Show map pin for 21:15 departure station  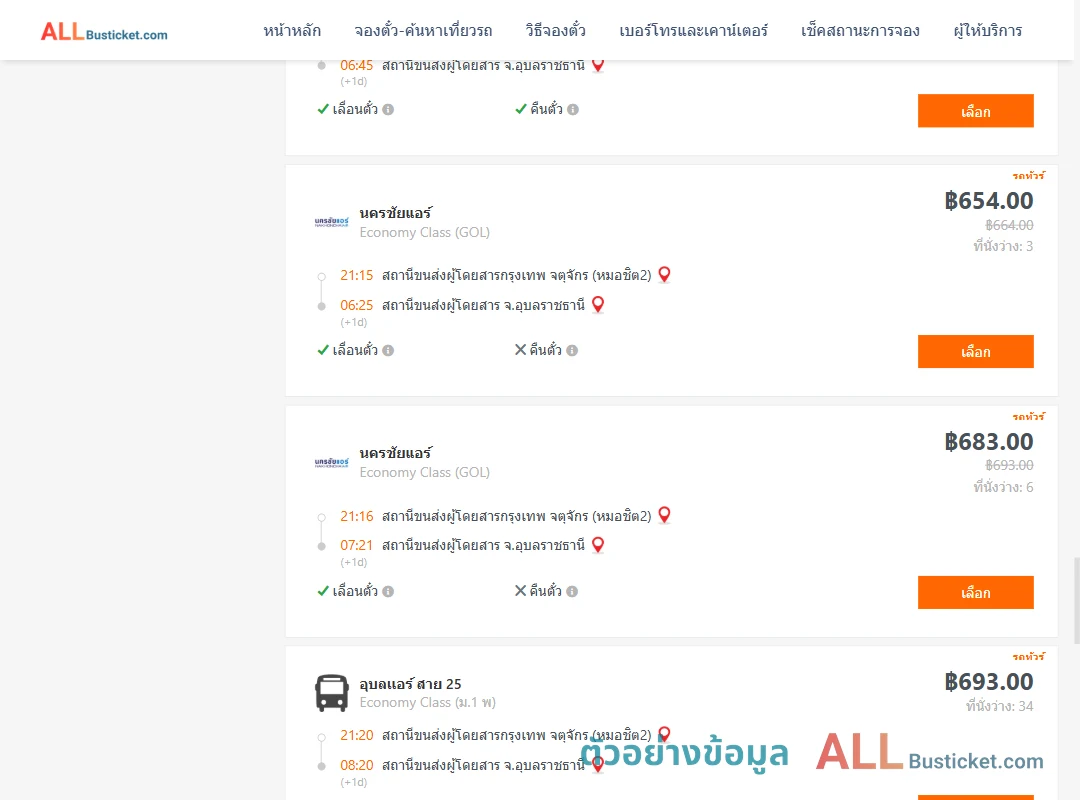click(x=664, y=274)
